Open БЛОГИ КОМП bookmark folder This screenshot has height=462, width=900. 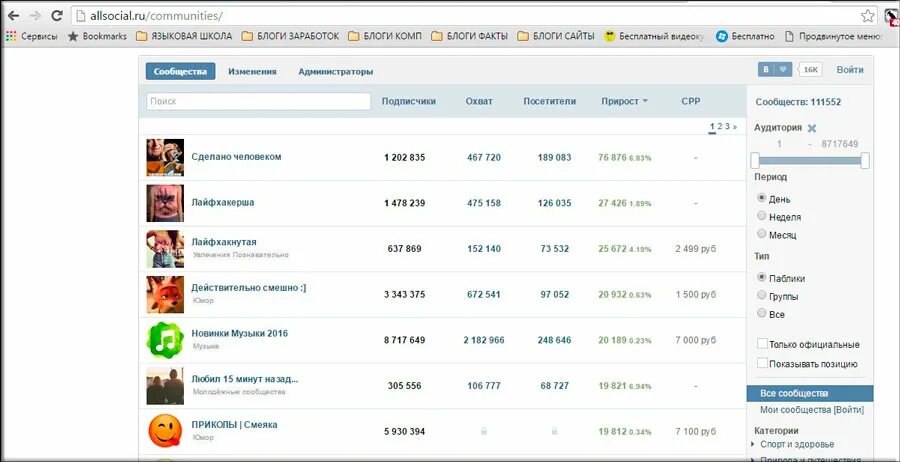[385, 36]
